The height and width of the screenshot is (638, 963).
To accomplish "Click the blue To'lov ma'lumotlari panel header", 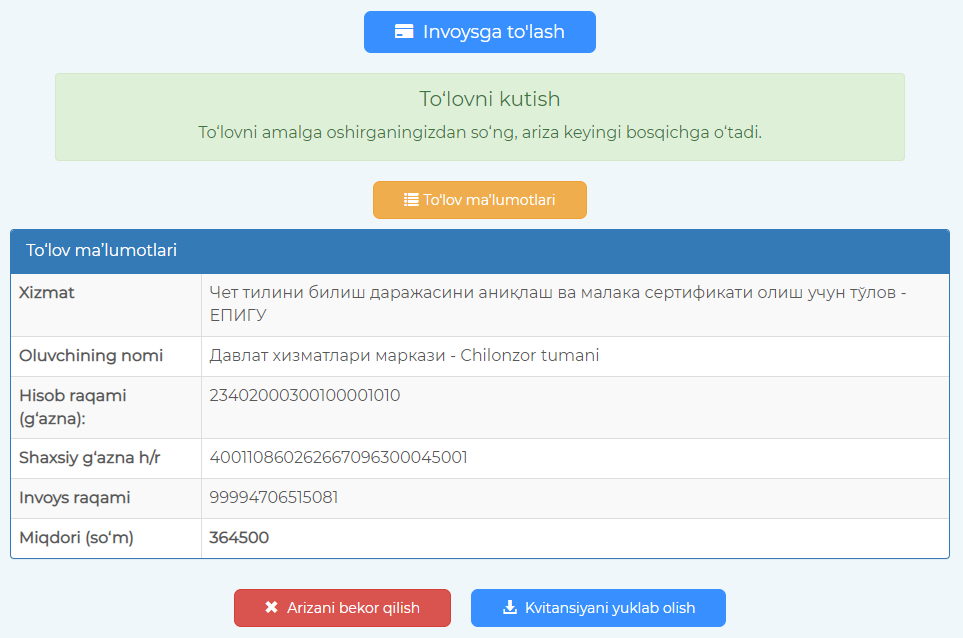I will pyautogui.click(x=479, y=250).
